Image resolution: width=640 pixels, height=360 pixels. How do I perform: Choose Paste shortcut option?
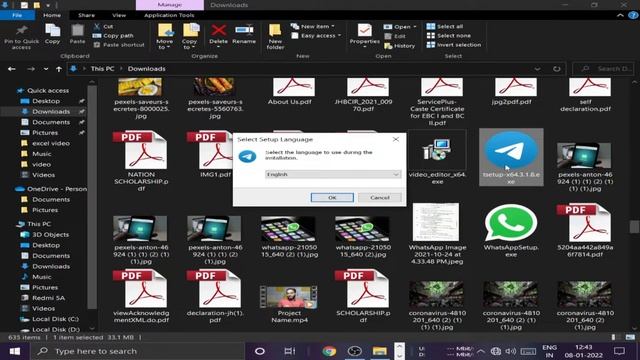[119, 45]
